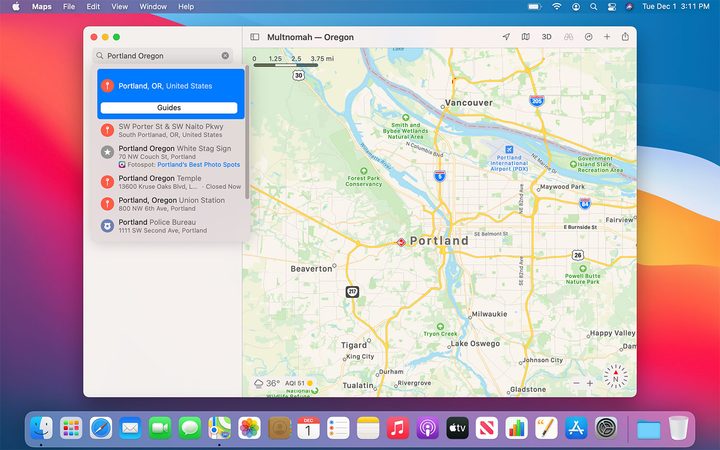
Task: Click the current location arrow icon
Action: click(506, 37)
